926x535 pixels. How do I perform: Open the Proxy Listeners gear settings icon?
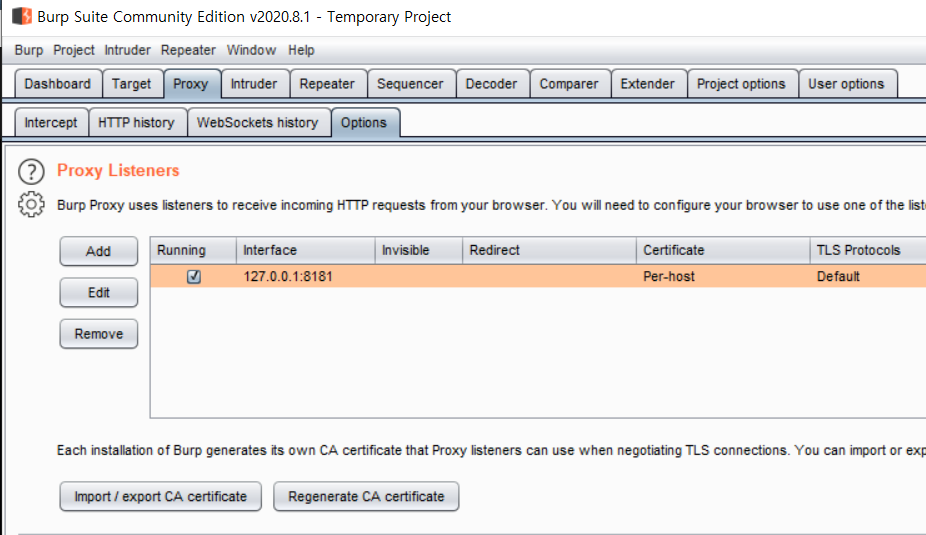[31, 205]
